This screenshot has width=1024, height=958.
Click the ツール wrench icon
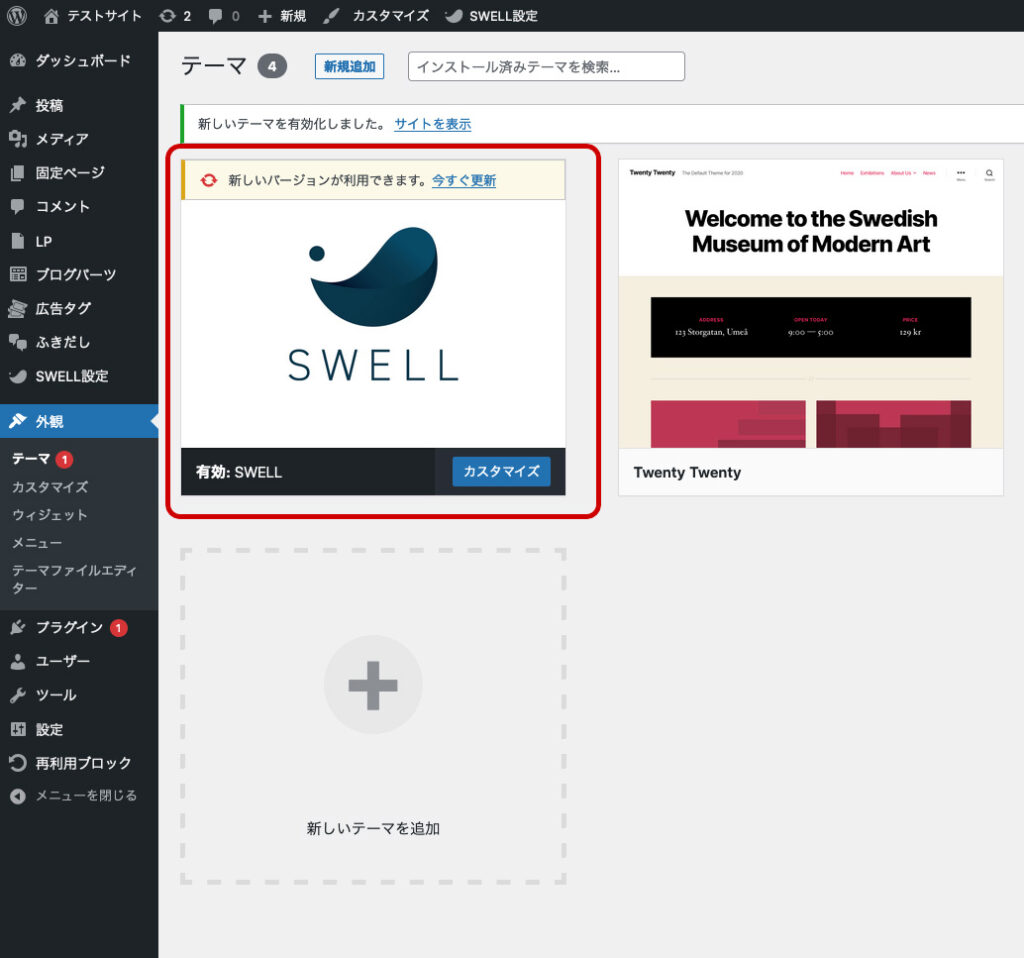click(18, 695)
